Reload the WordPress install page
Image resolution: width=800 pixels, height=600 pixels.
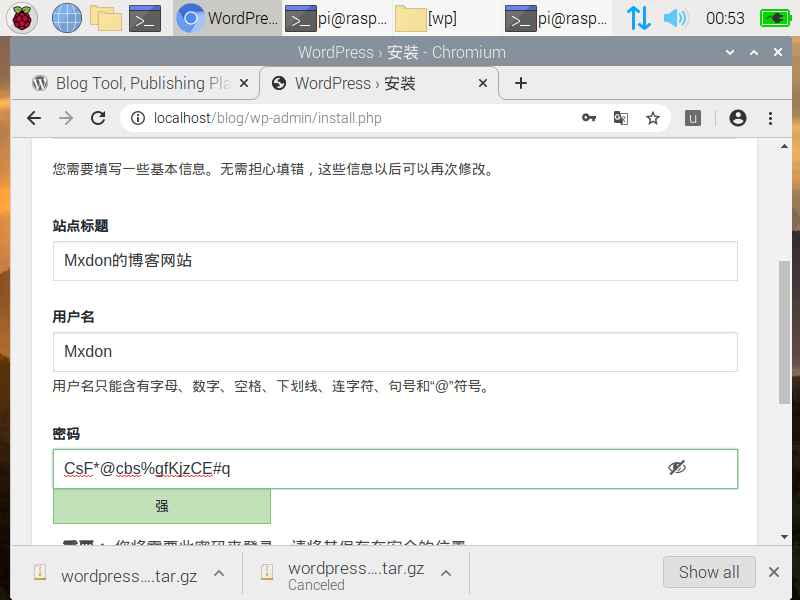98,118
